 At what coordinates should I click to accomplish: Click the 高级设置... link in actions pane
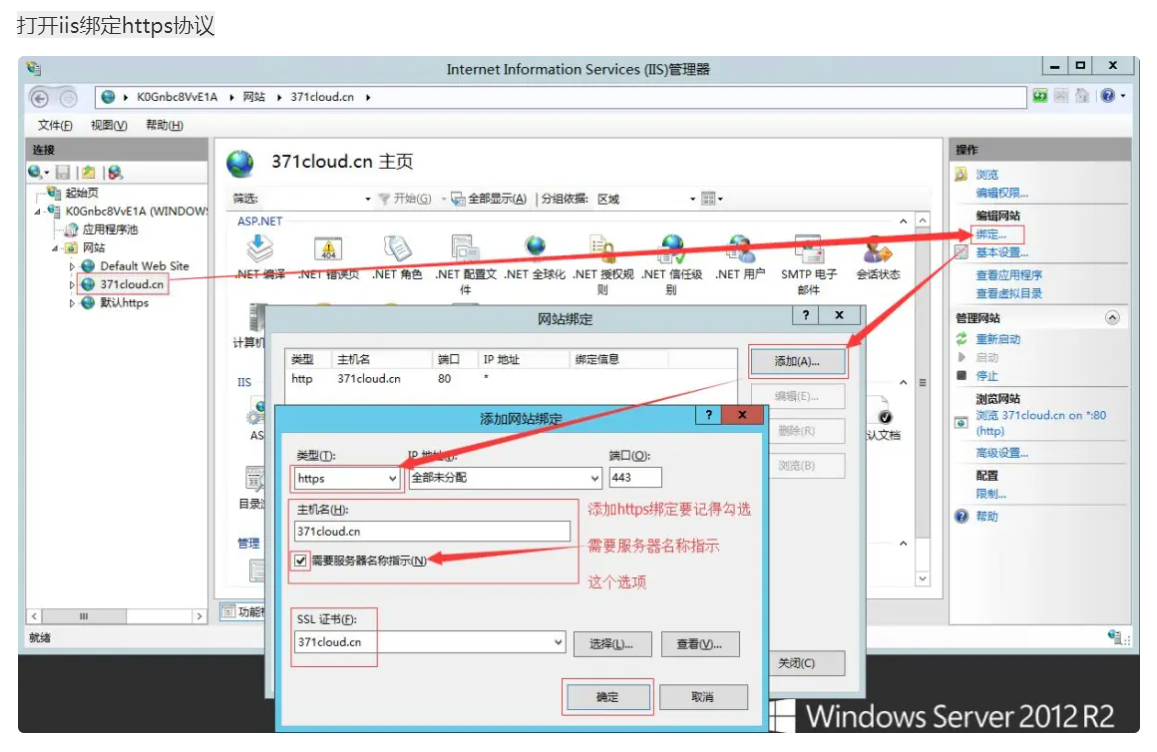point(1001,452)
